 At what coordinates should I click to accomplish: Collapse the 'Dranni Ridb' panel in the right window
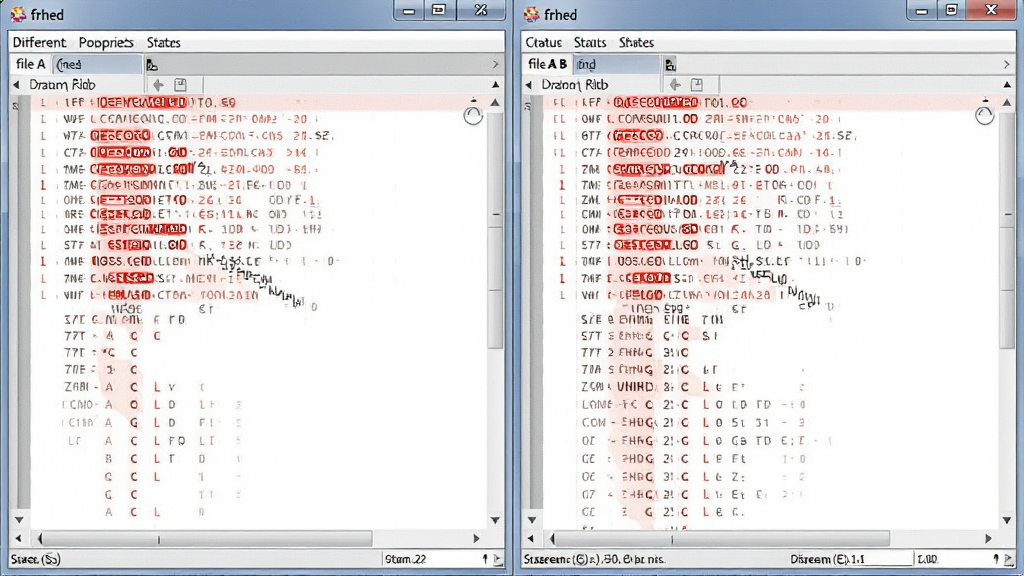pyautogui.click(x=528, y=85)
